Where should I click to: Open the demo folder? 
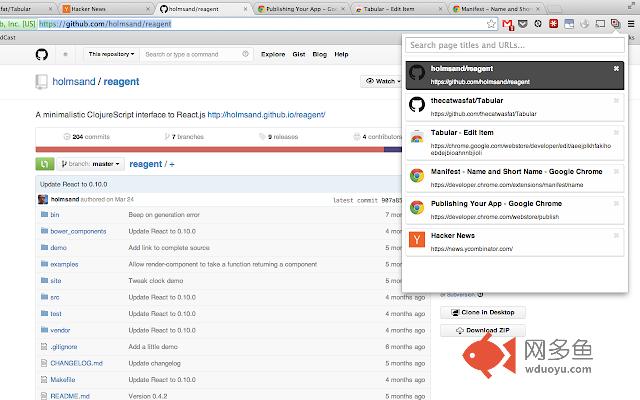coord(58,247)
